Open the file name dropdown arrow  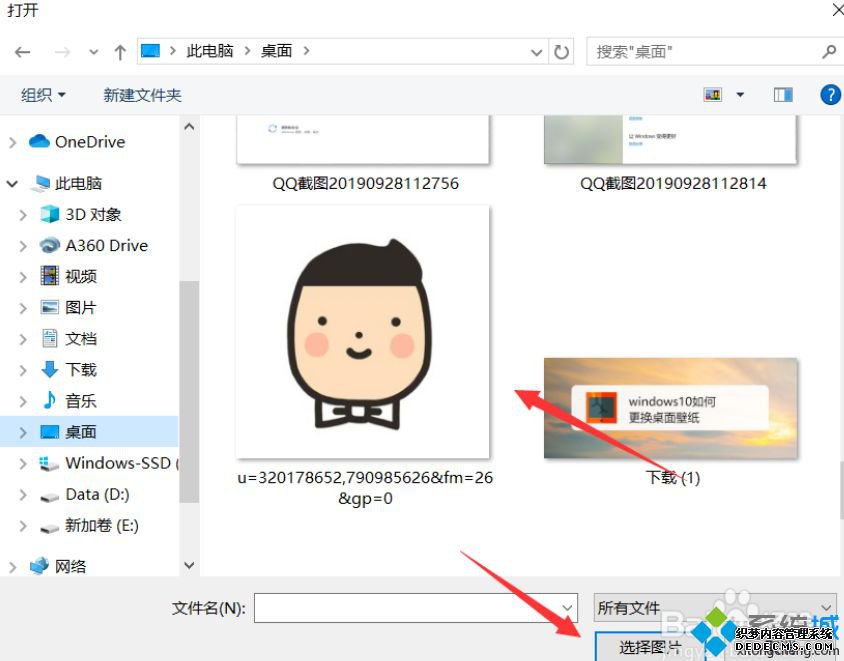click(x=567, y=608)
